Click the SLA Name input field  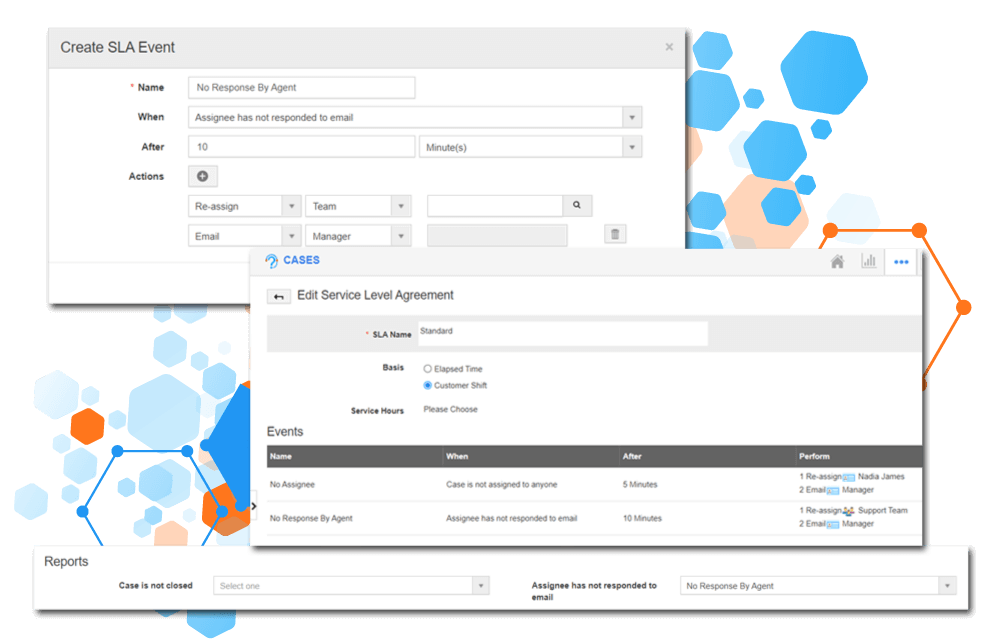(x=561, y=333)
